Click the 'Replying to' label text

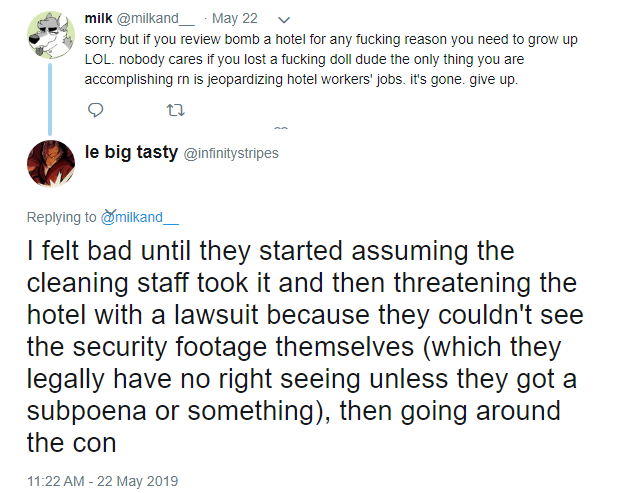point(62,217)
